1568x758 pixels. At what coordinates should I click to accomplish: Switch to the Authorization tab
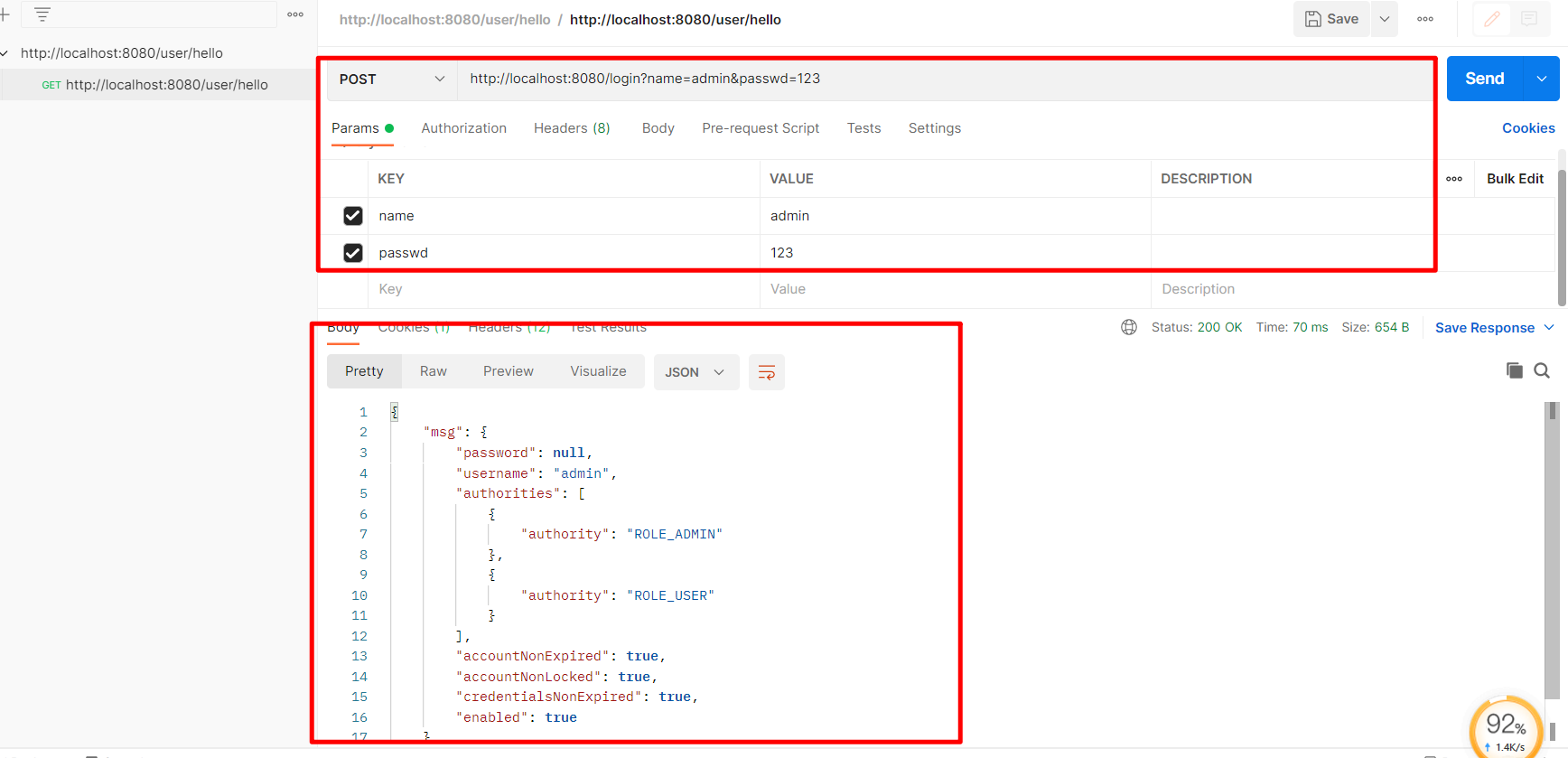[x=464, y=128]
